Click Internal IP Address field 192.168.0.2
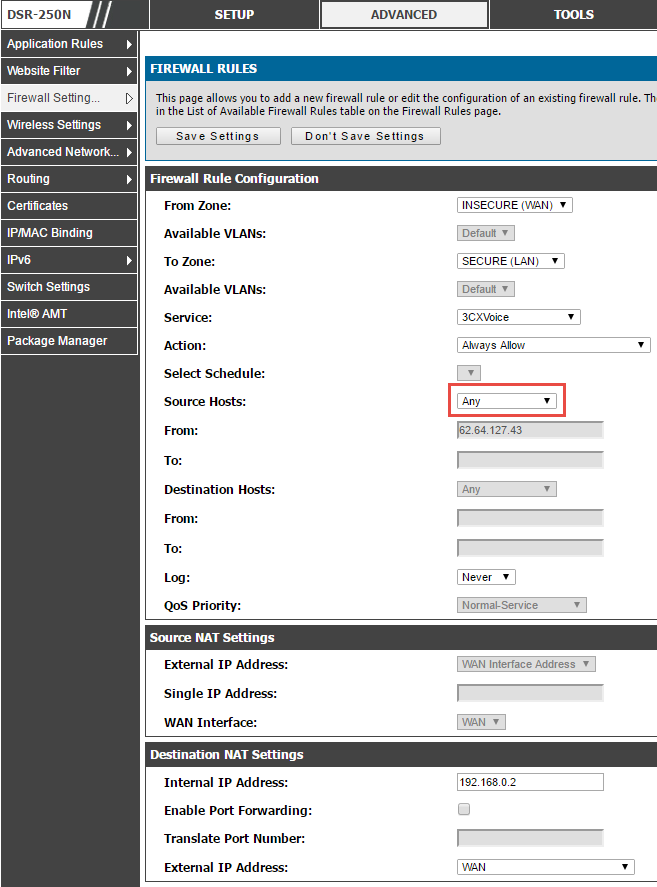The width and height of the screenshot is (657, 887). 530,782
